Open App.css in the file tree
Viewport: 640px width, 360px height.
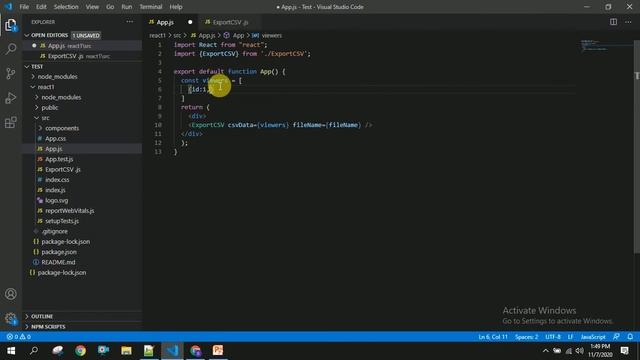pyautogui.click(x=55, y=138)
